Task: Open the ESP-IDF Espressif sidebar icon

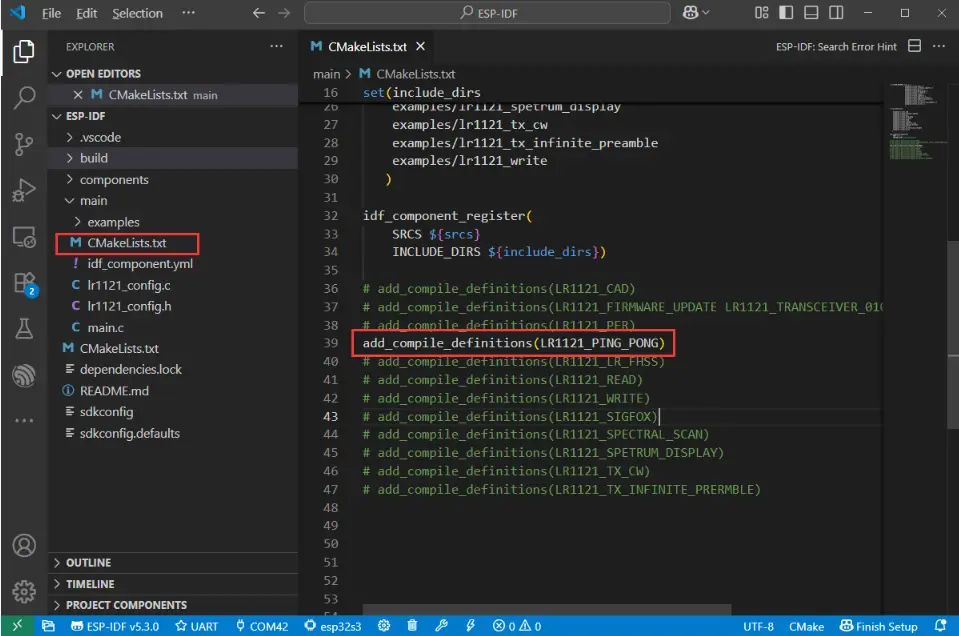Action: coord(24,375)
